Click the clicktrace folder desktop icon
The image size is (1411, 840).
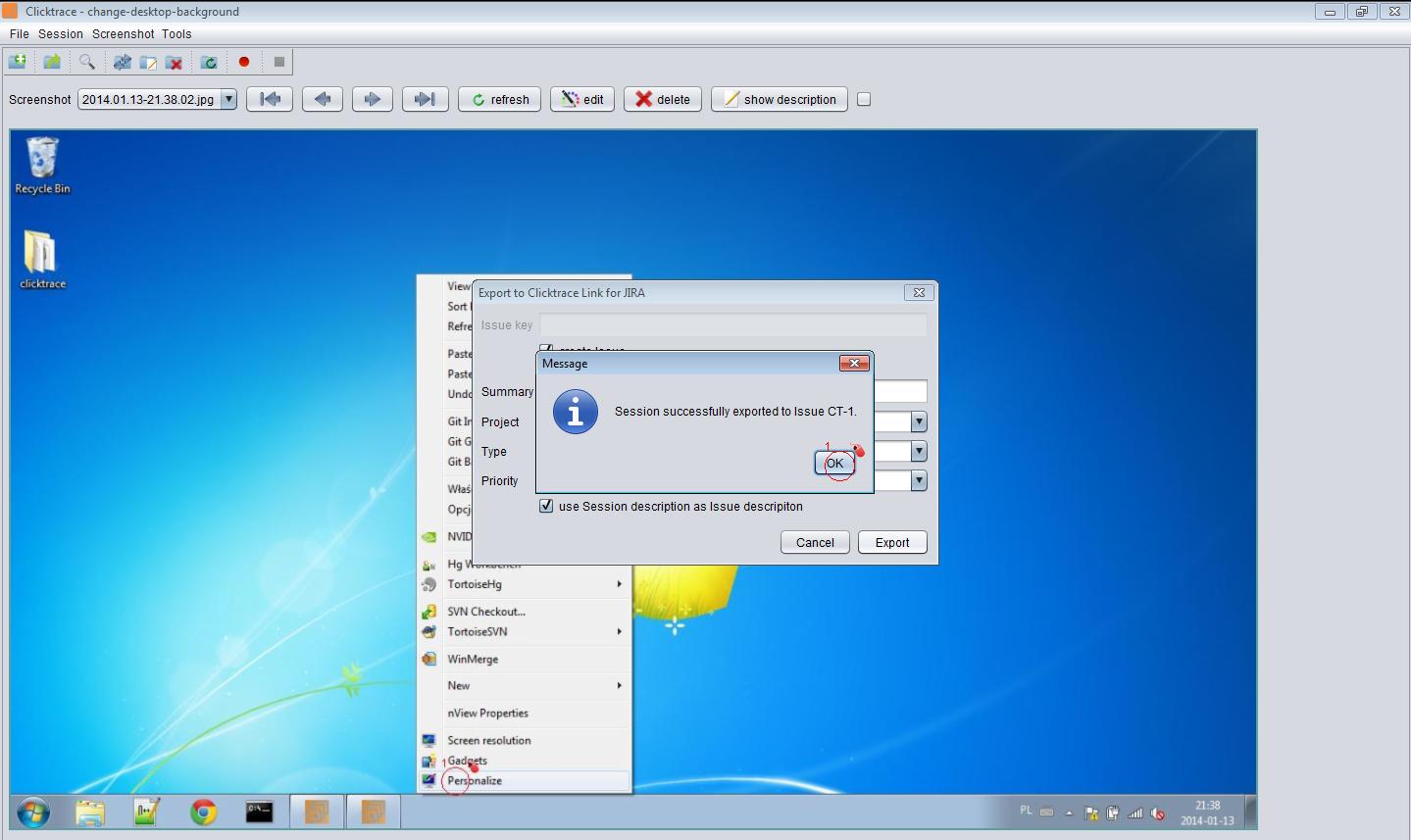[42, 260]
